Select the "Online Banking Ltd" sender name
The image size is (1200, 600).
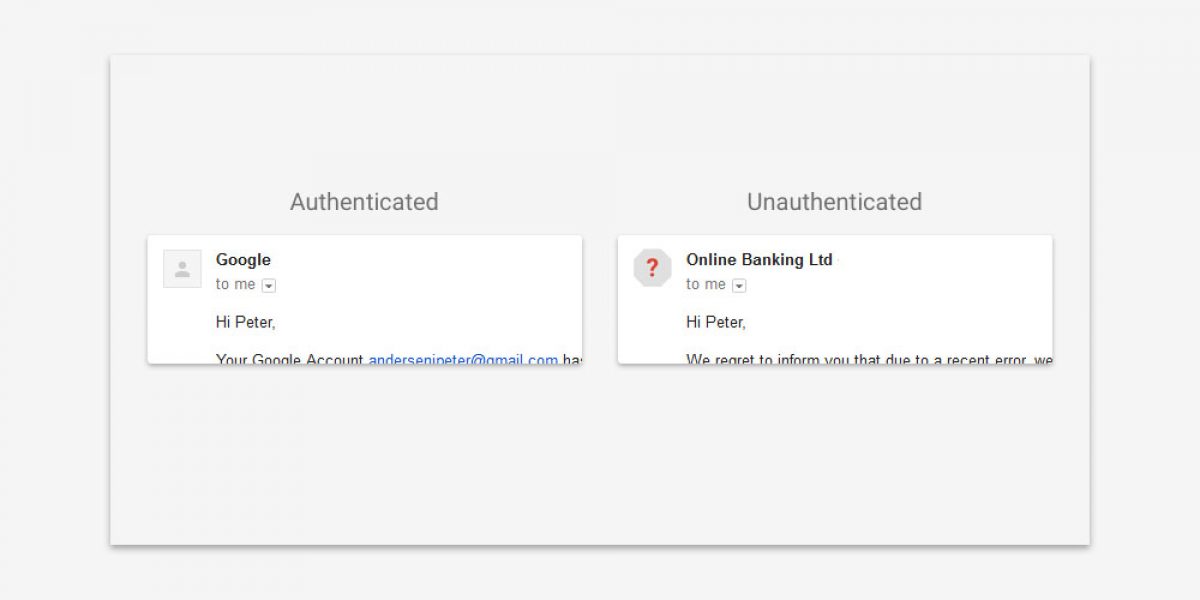pos(758,260)
